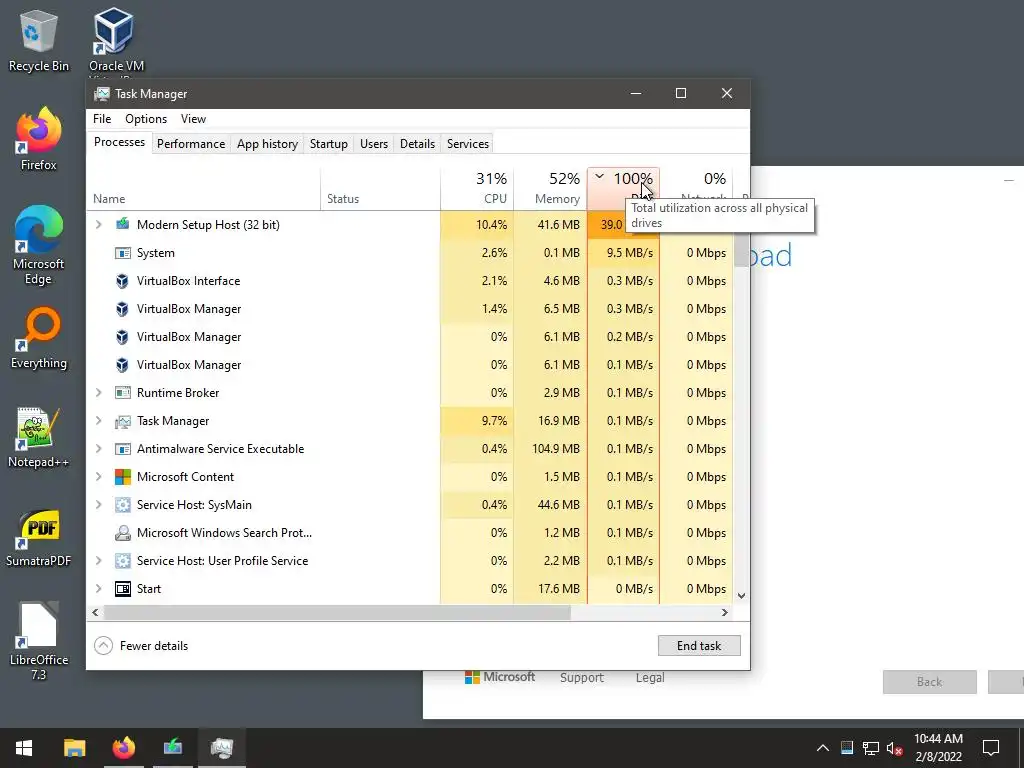Expand the Modern Setup Host process group

click(99, 225)
